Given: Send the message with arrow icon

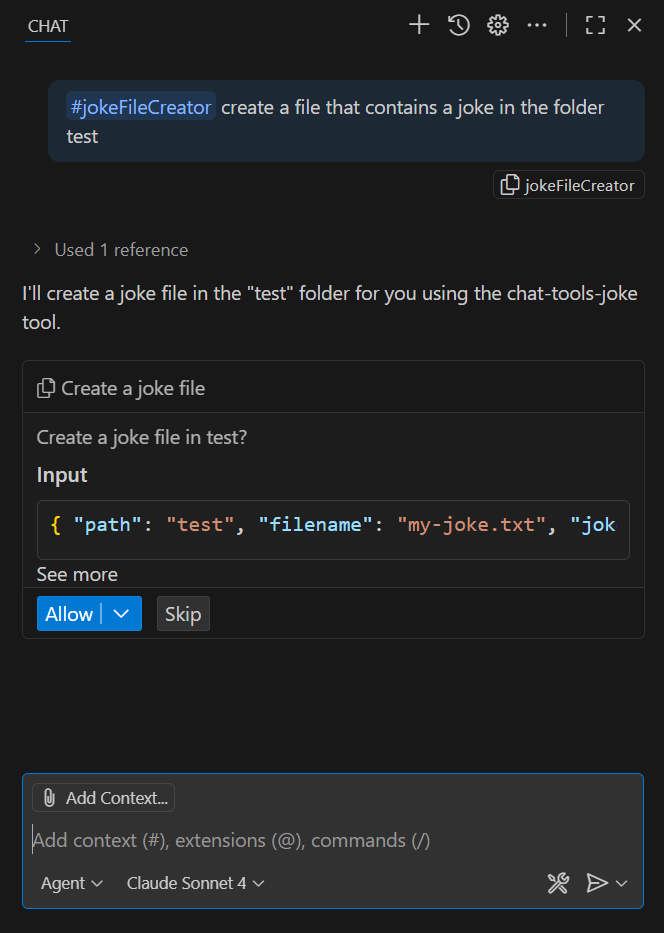Looking at the screenshot, I should [596, 883].
